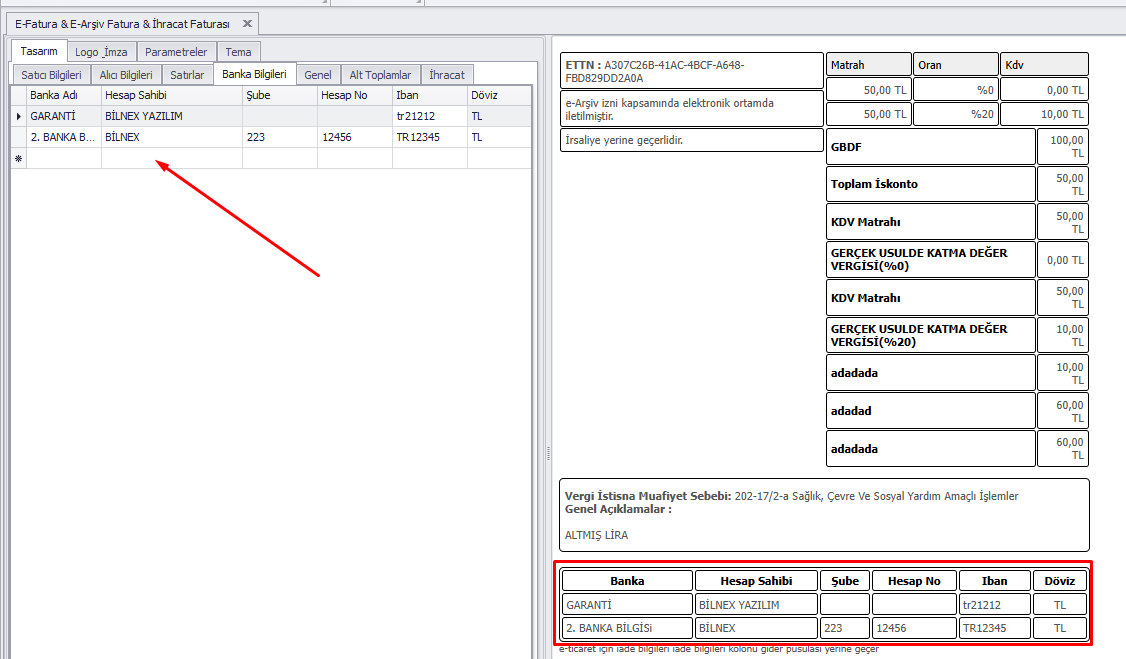
Task: Click the Hesap Sahibi column header
Action: point(171,95)
